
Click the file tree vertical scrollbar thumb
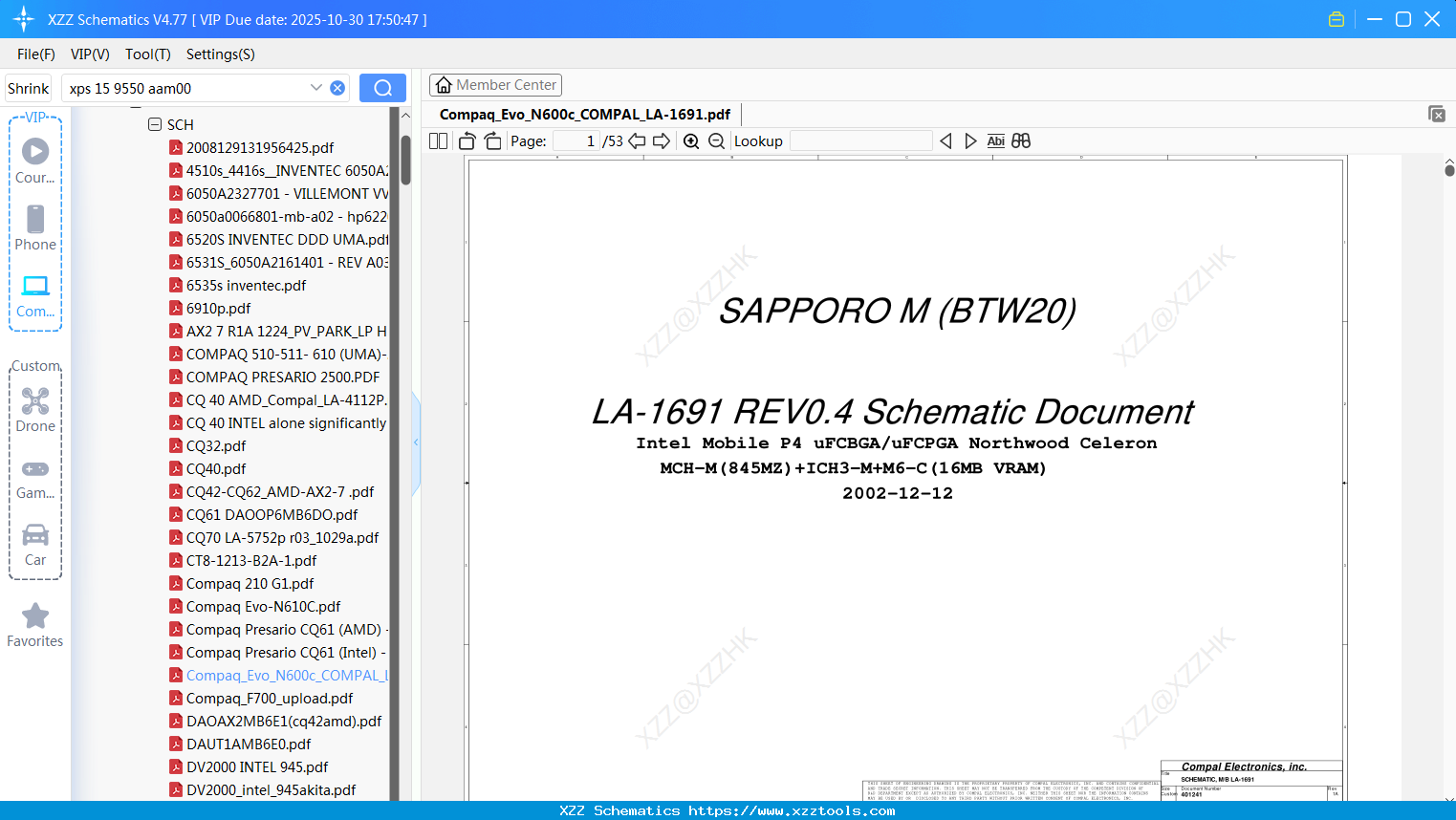coord(405,160)
